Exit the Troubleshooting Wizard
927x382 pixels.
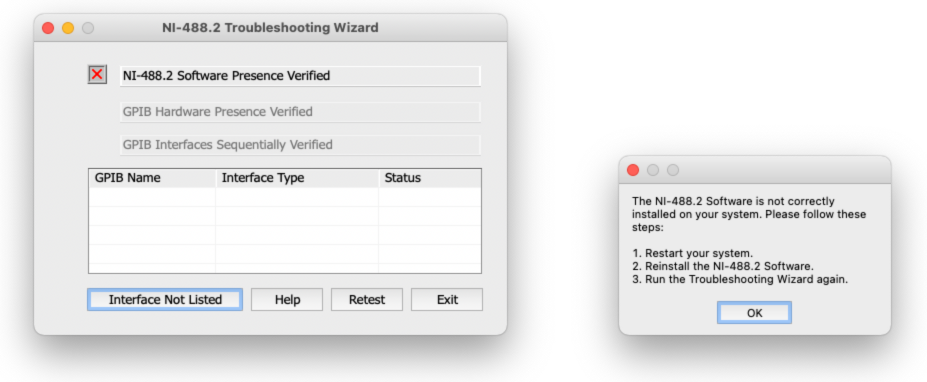pos(447,300)
